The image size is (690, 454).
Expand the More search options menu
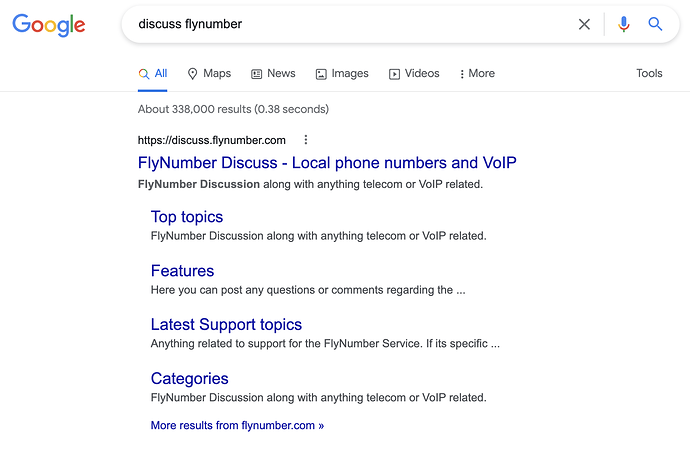(x=477, y=73)
